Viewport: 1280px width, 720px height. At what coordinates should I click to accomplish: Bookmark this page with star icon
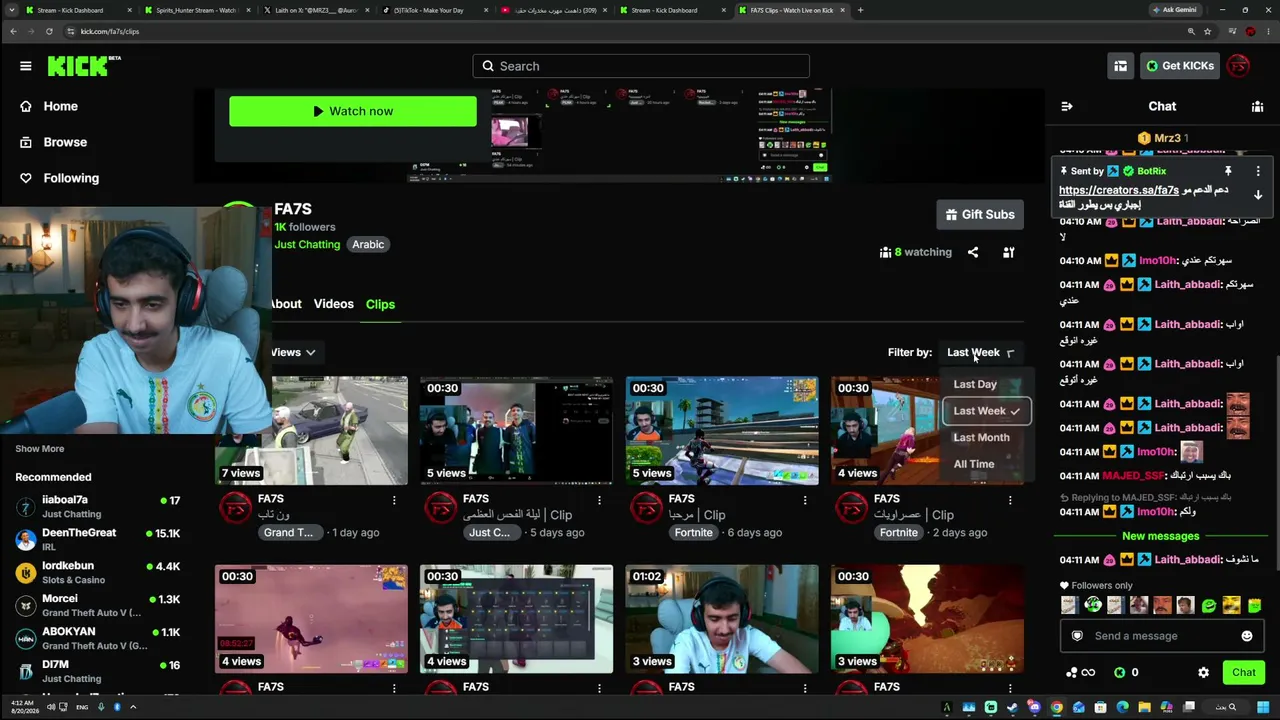point(1207,31)
